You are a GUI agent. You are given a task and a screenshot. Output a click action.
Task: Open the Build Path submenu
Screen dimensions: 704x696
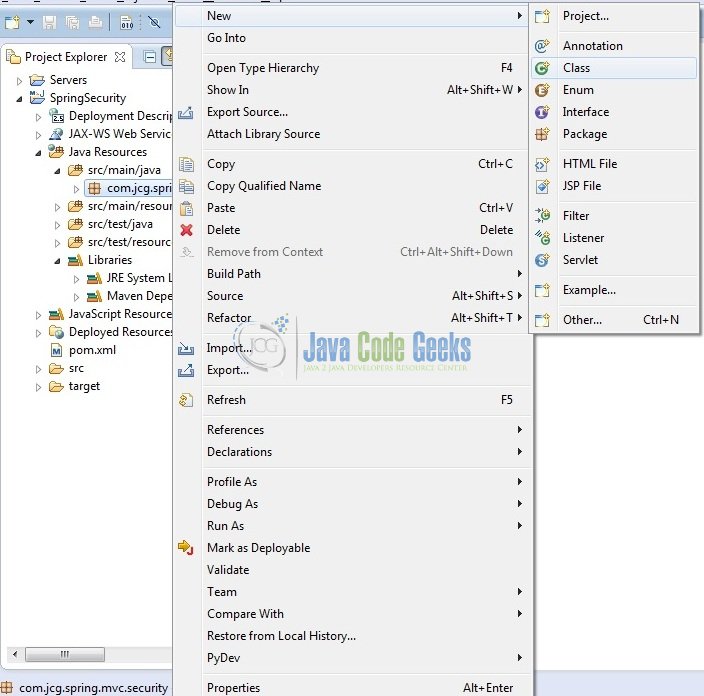point(351,274)
